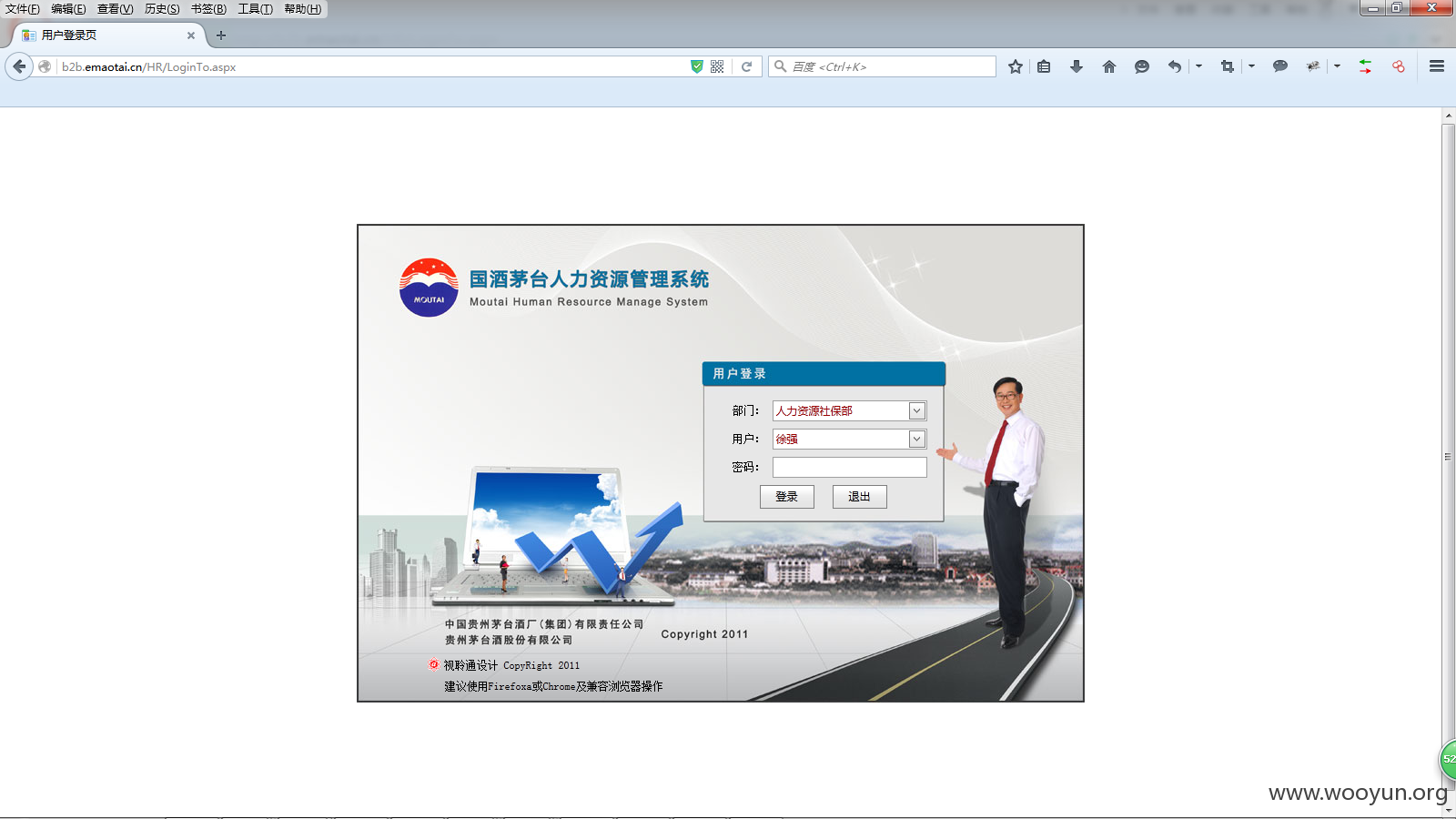Close the 用户登录页 tab
This screenshot has height=819, width=1456.
coord(191,35)
